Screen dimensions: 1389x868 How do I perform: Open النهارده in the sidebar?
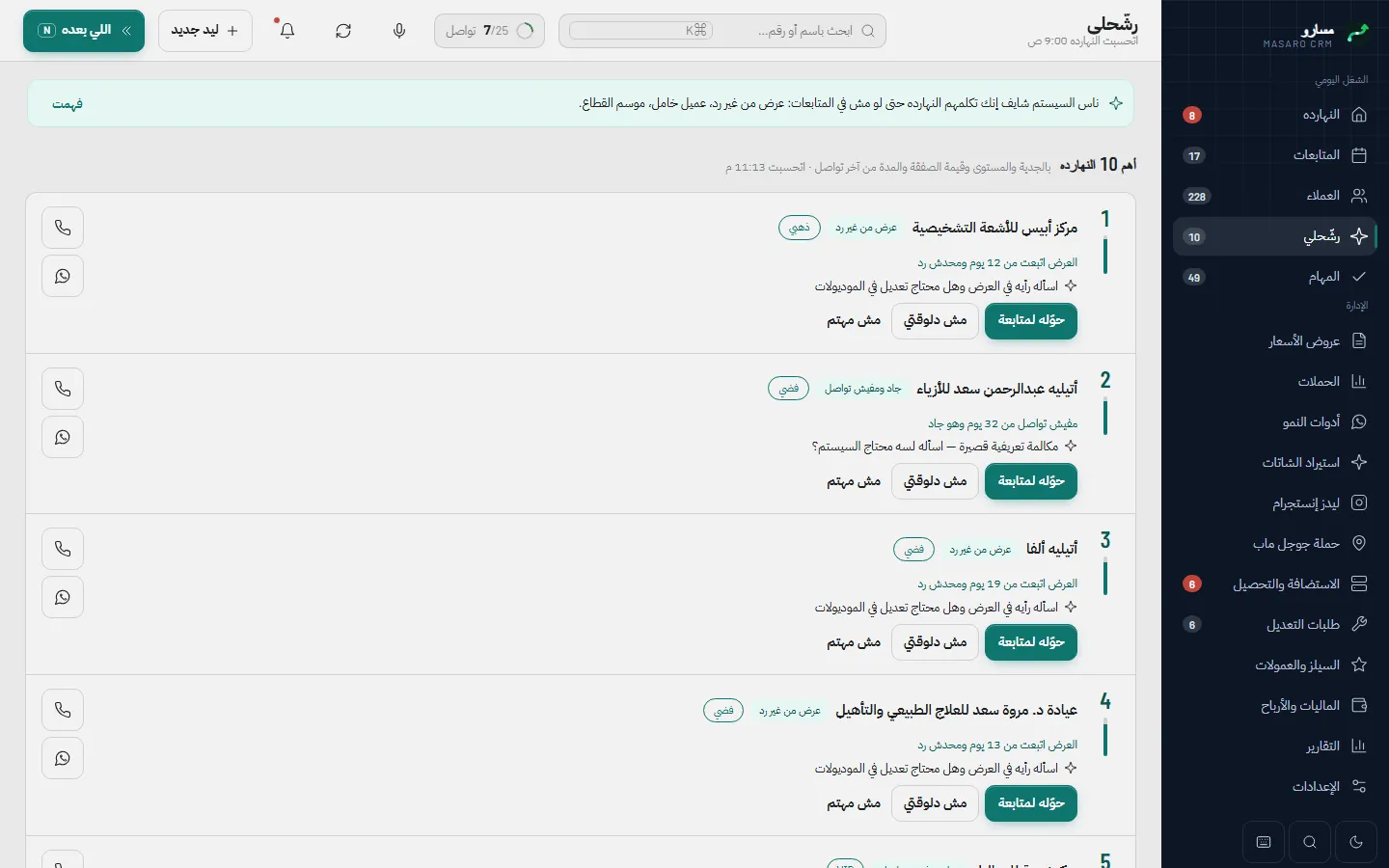point(1274,115)
